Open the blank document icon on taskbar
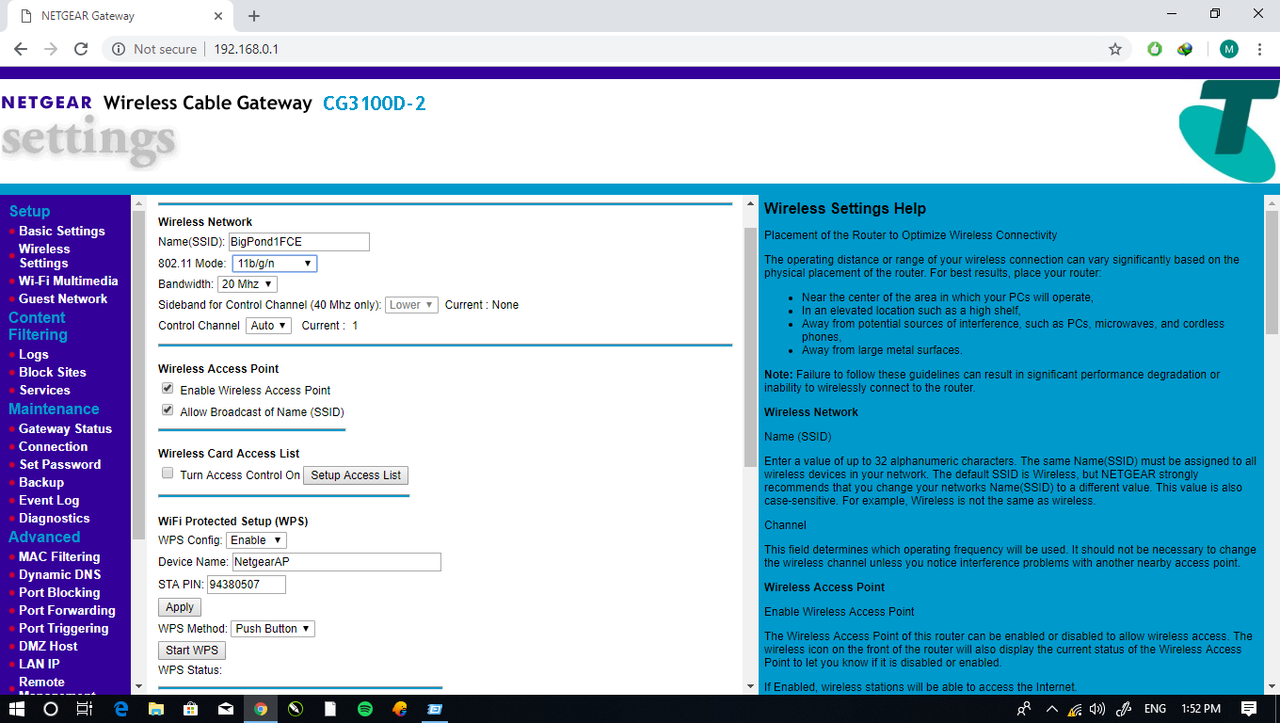Image resolution: width=1280 pixels, height=723 pixels. (x=330, y=709)
